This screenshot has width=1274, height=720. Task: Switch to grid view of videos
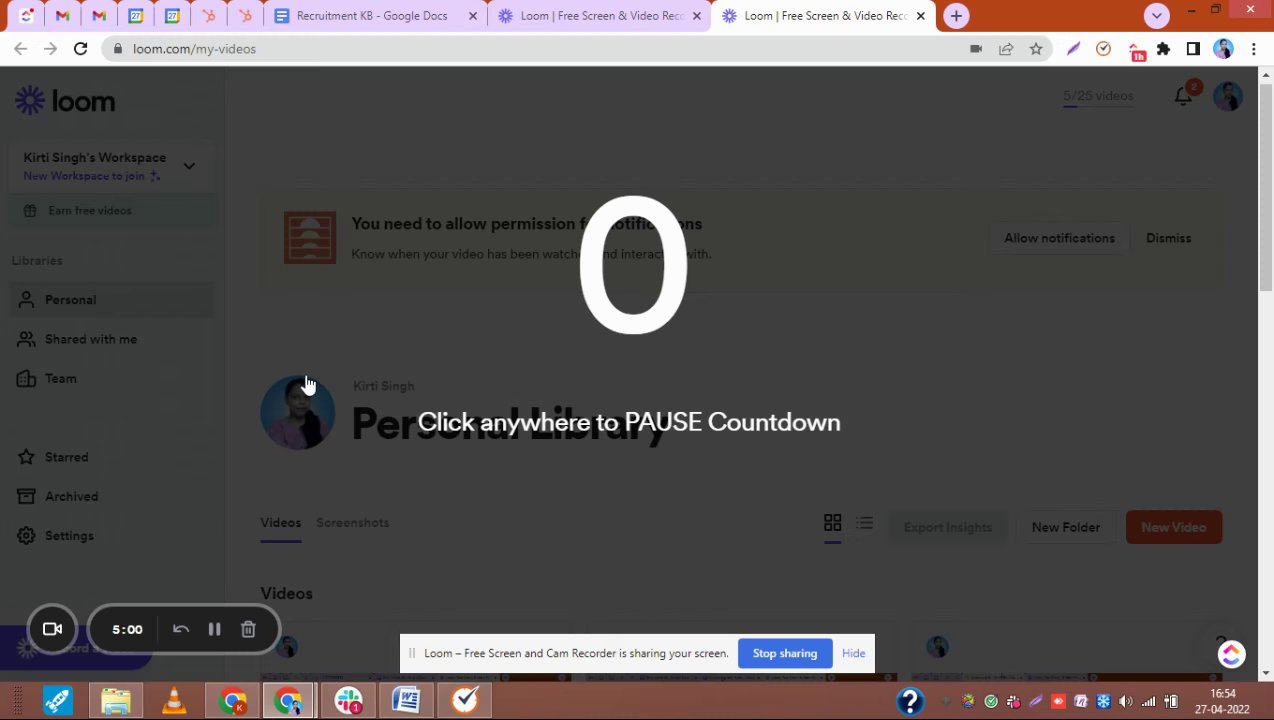coord(832,523)
